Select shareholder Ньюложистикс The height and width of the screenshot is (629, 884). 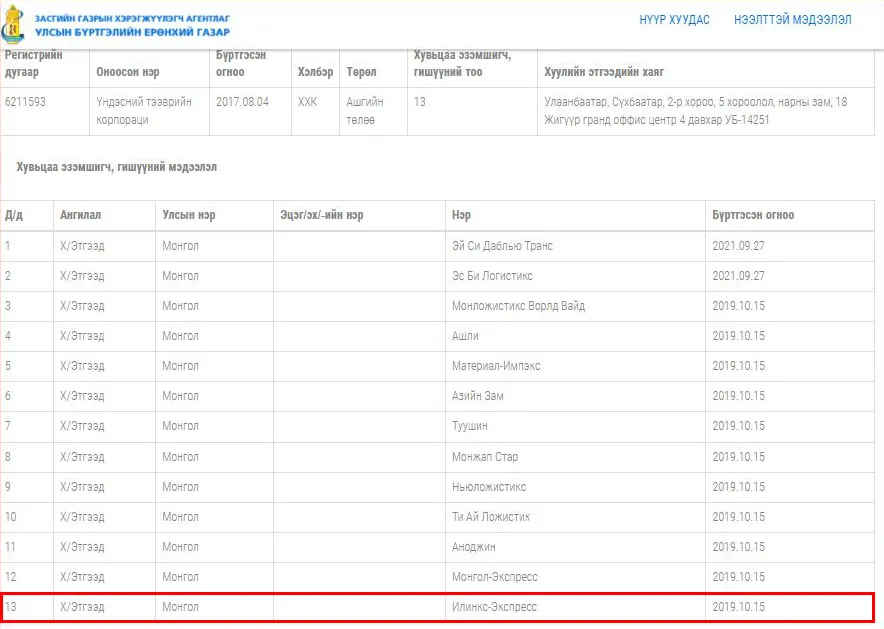click(489, 486)
